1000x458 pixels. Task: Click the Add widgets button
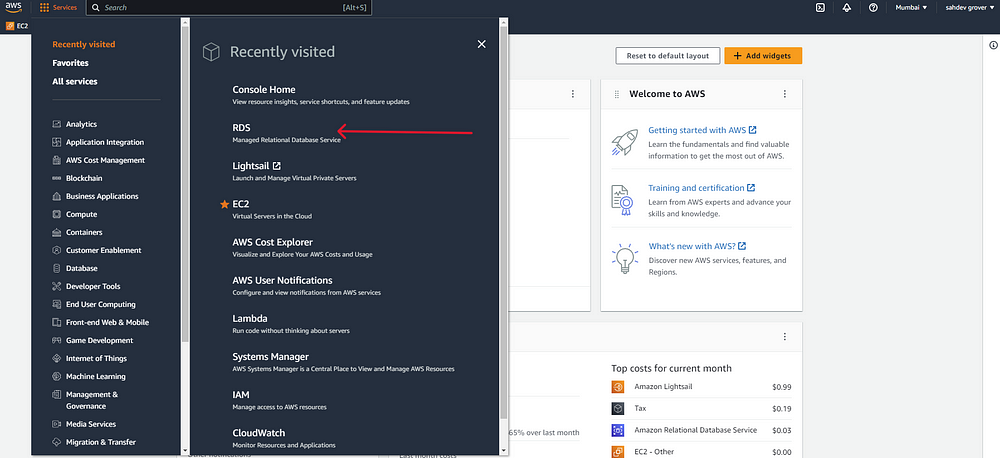tap(763, 55)
